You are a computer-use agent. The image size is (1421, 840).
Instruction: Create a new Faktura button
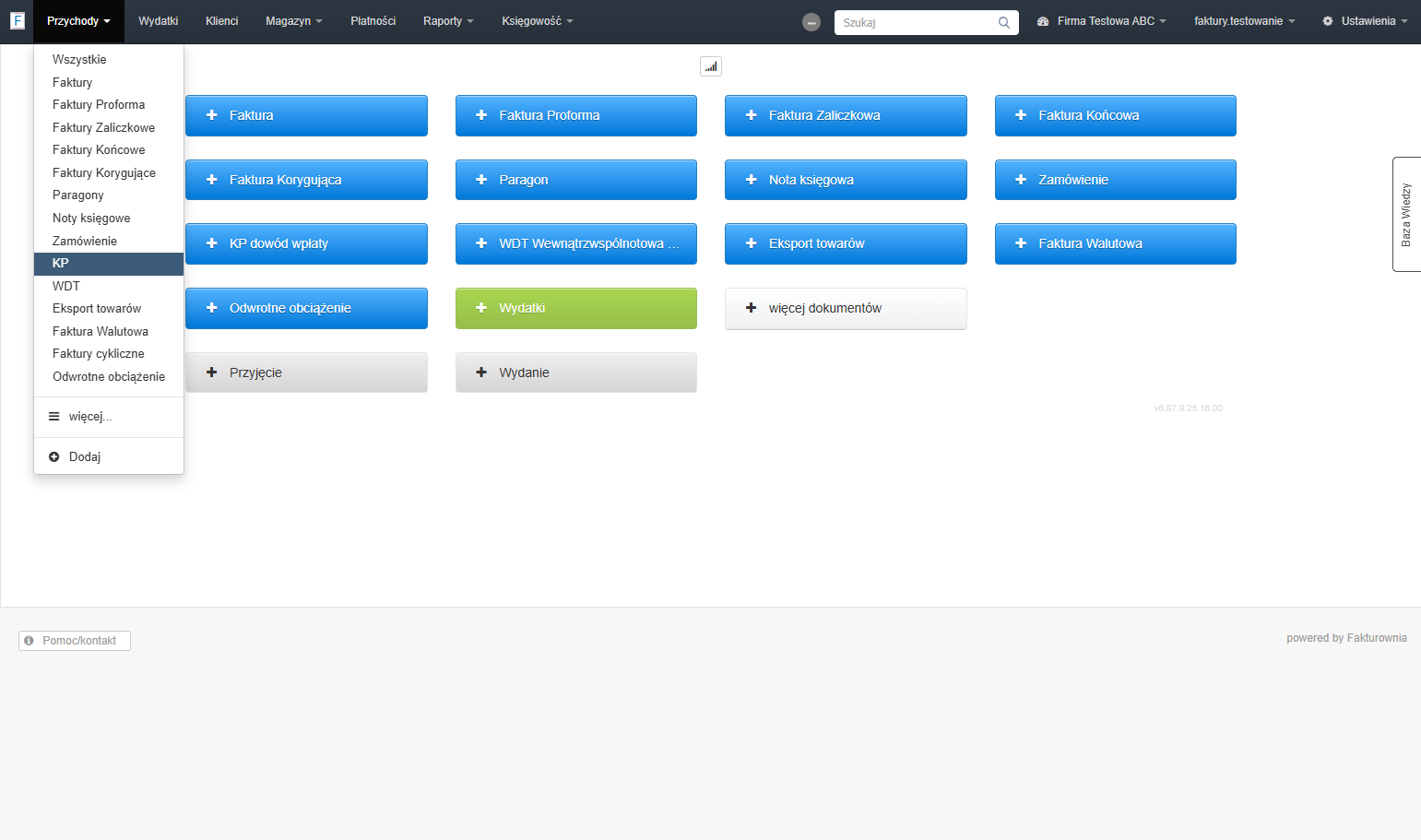(306, 115)
